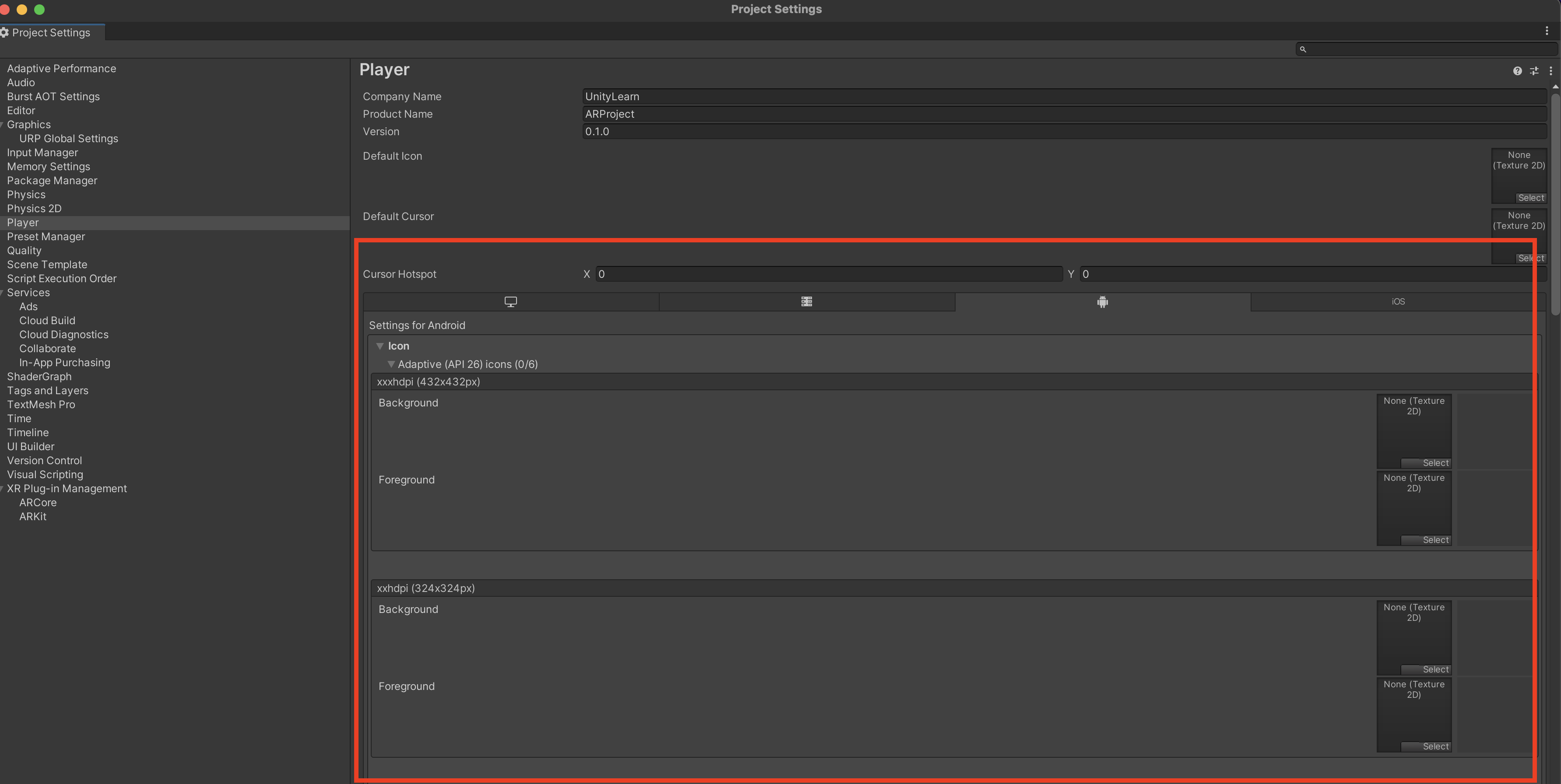The height and width of the screenshot is (784, 1561).
Task: Click the magnifier icon in the search field
Action: 1303,49
